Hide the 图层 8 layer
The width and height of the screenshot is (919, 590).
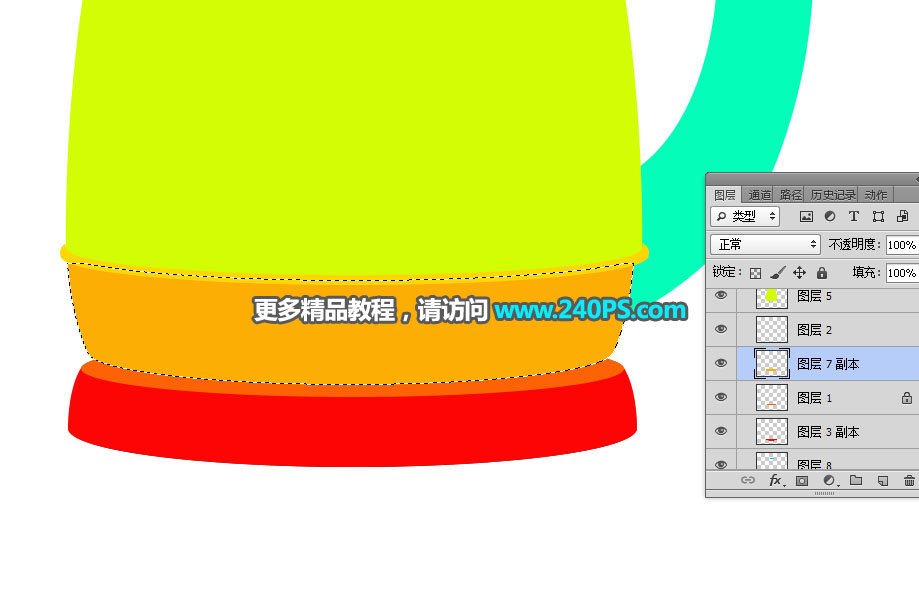click(x=721, y=465)
